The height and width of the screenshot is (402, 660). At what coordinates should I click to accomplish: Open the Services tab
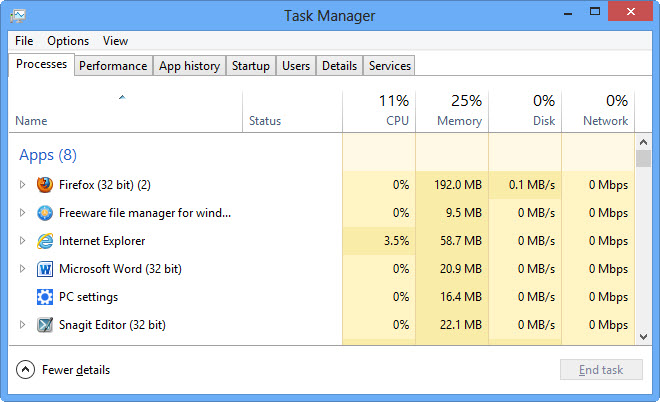coord(390,66)
